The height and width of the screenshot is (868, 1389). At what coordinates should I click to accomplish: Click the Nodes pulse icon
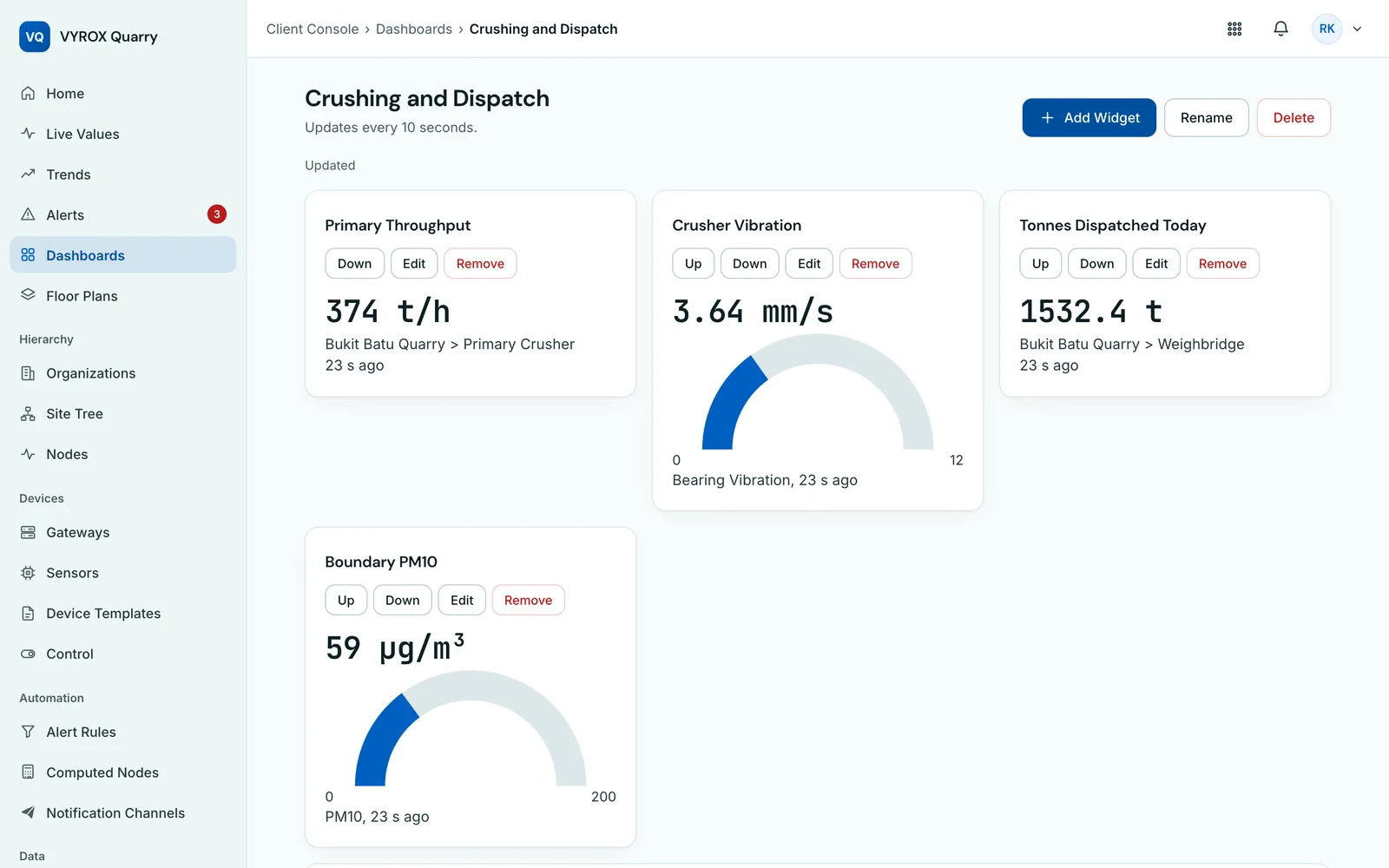tap(28, 454)
